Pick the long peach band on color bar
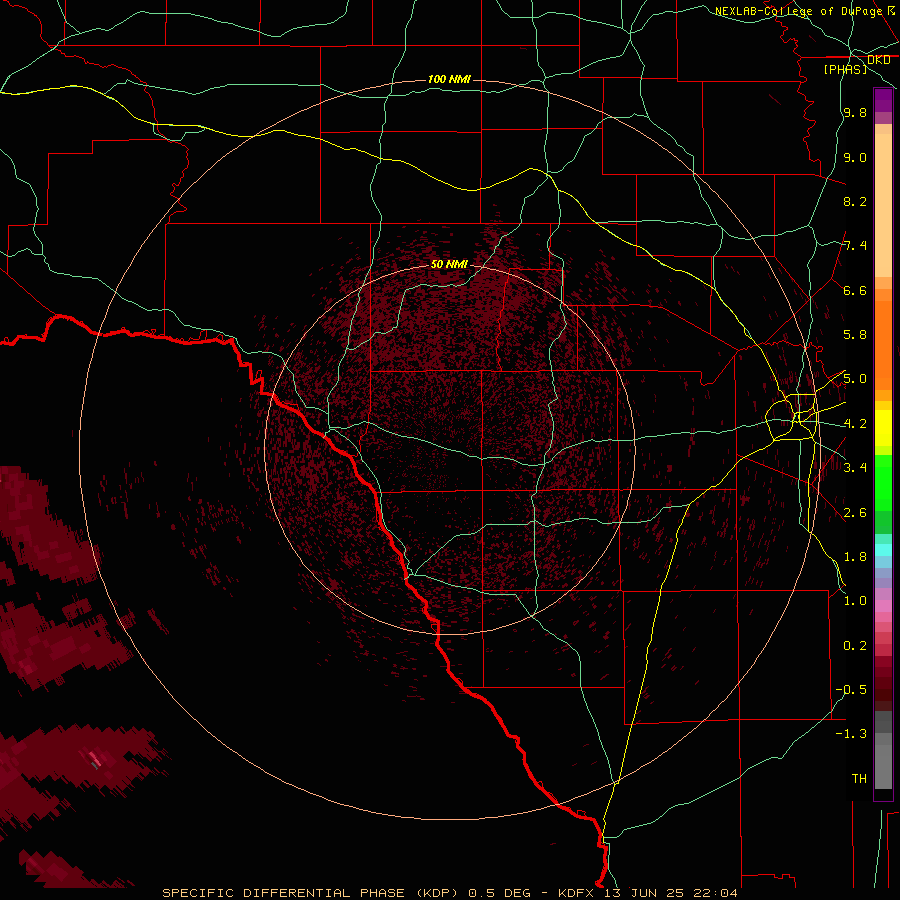The image size is (900, 900). [883, 205]
